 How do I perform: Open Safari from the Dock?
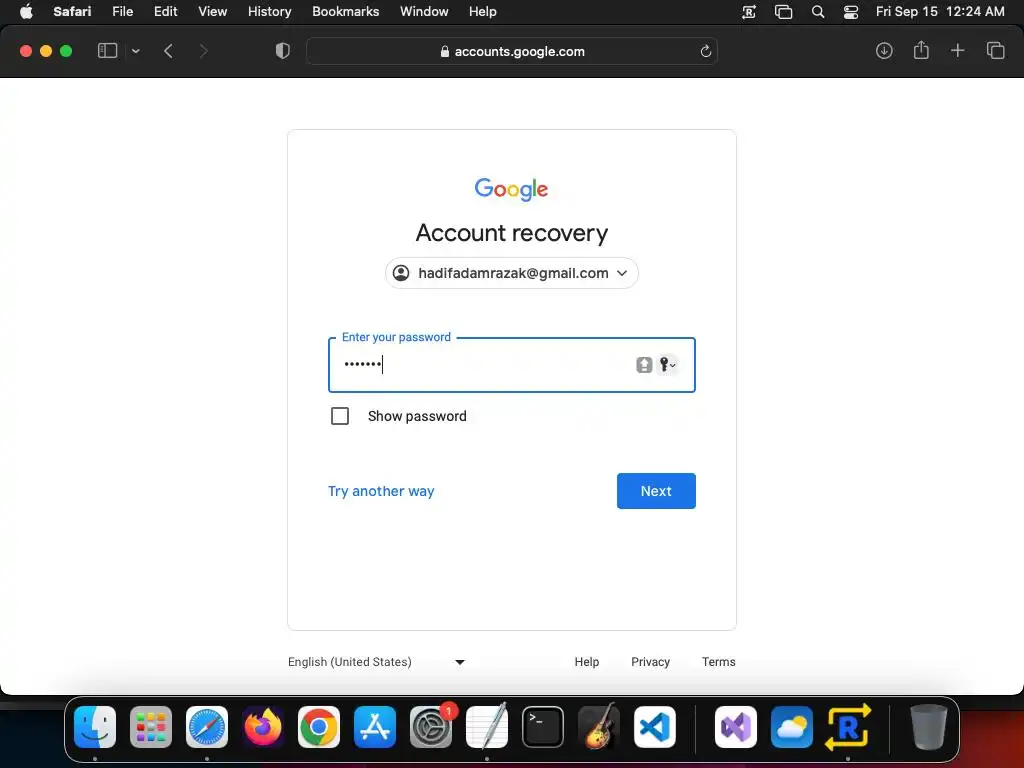207,727
